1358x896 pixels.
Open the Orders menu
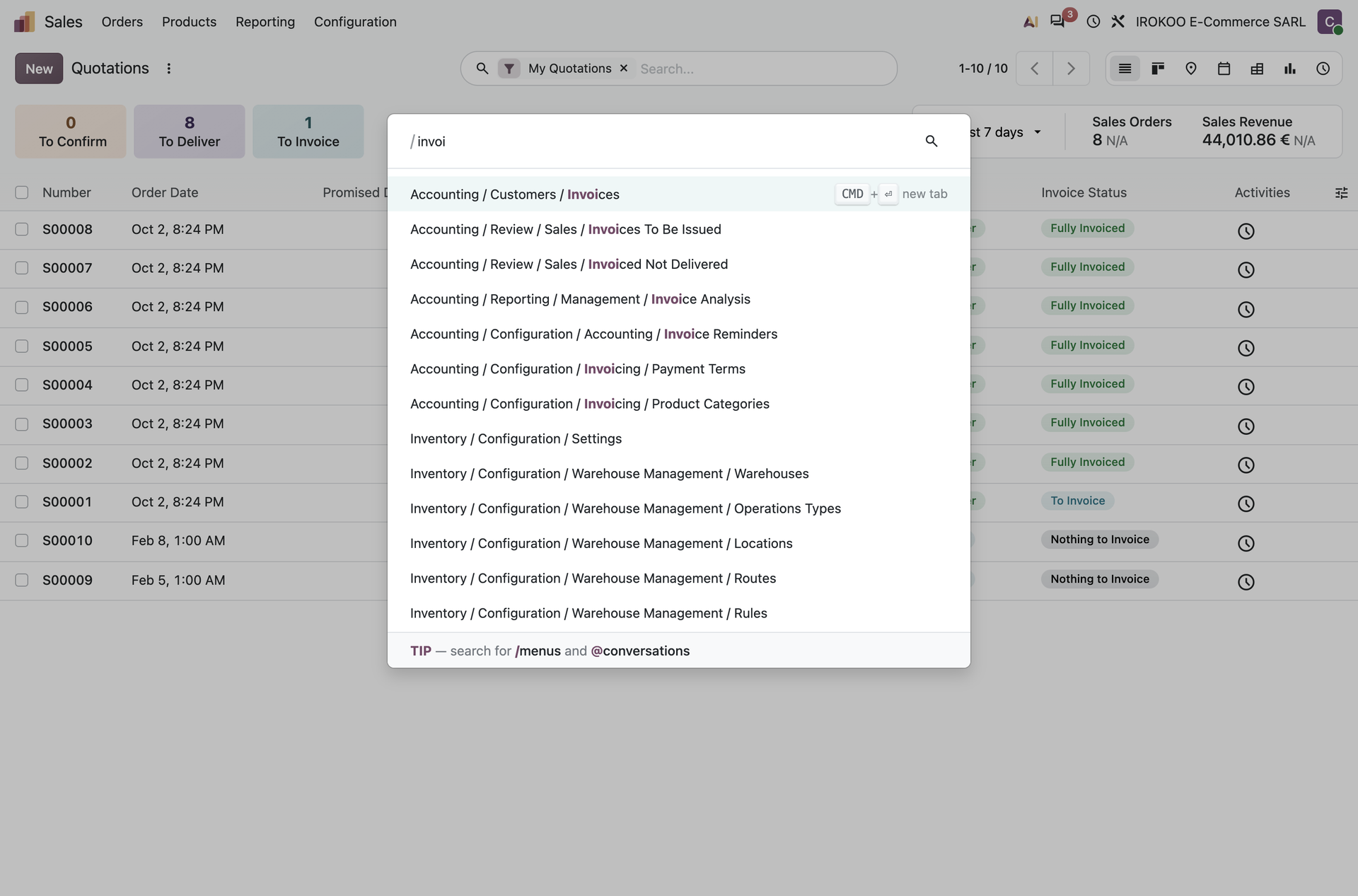122,22
